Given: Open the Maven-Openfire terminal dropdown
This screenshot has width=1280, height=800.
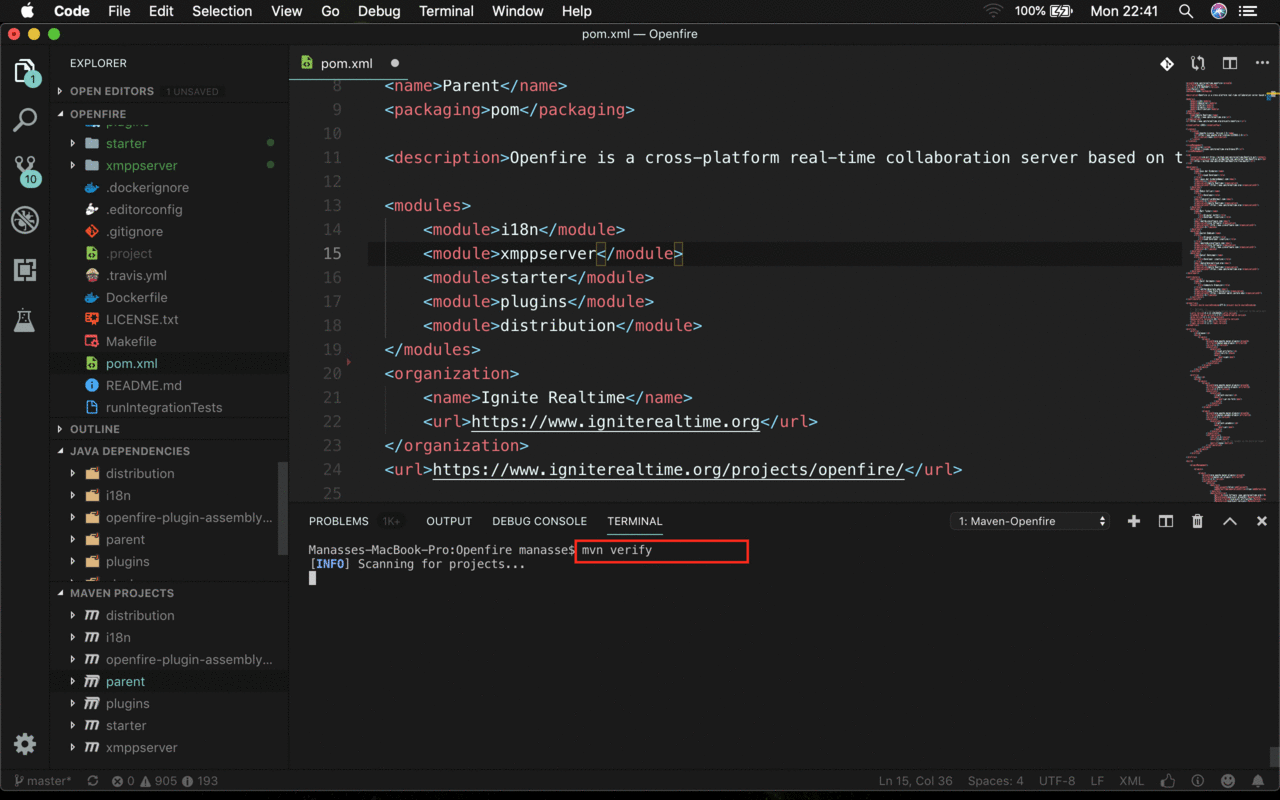Looking at the screenshot, I should pos(1031,521).
